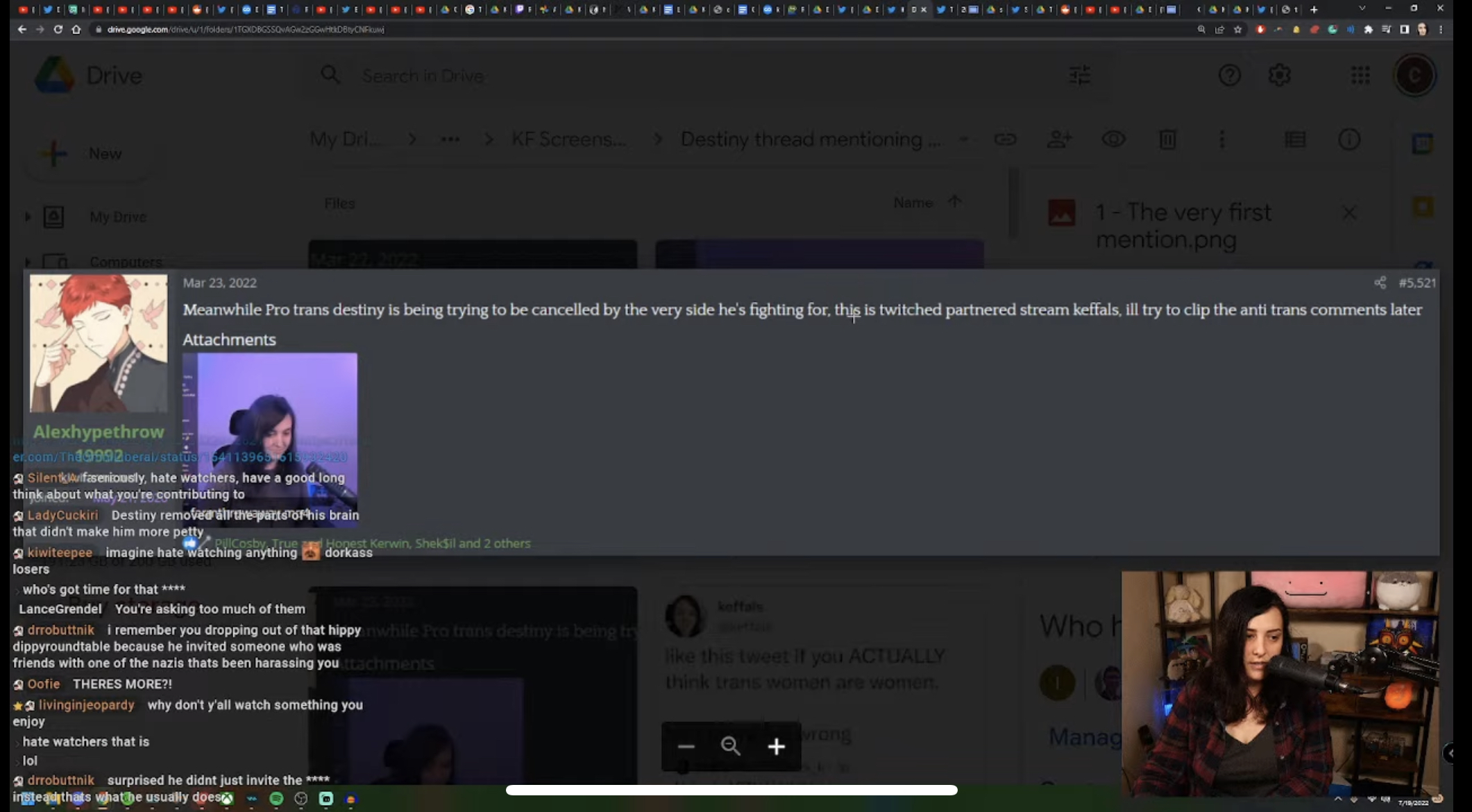The height and width of the screenshot is (812, 1472).
Task: Click the Oofie username in chat
Action: (x=44, y=684)
